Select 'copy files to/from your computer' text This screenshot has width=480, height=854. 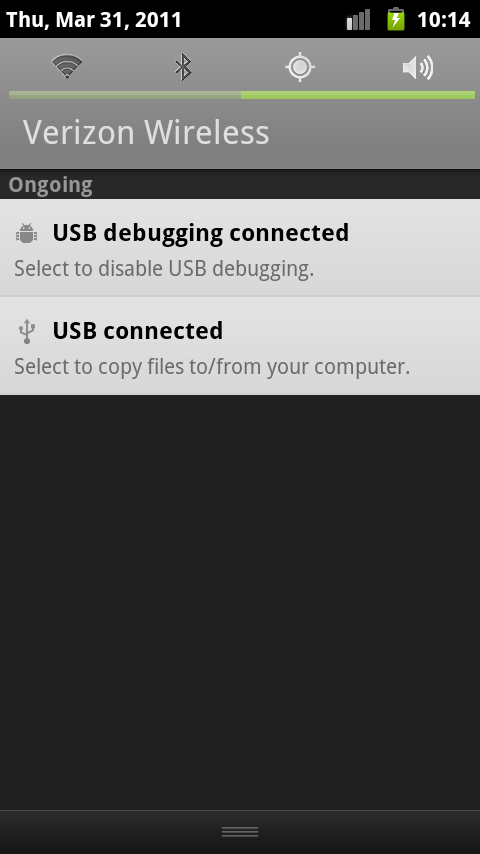254,367
